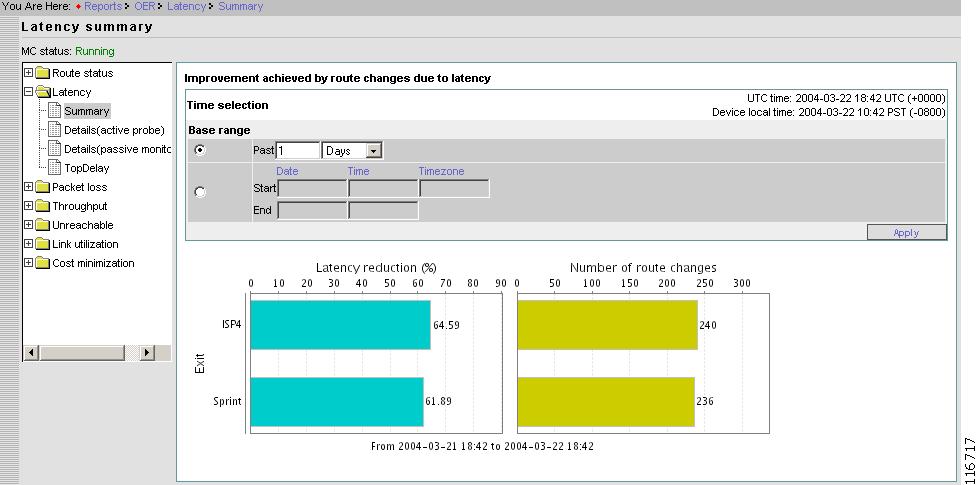This screenshot has height=485, width=977.
Task: Click the Details(passive monitor) document icon
Action: click(55, 149)
